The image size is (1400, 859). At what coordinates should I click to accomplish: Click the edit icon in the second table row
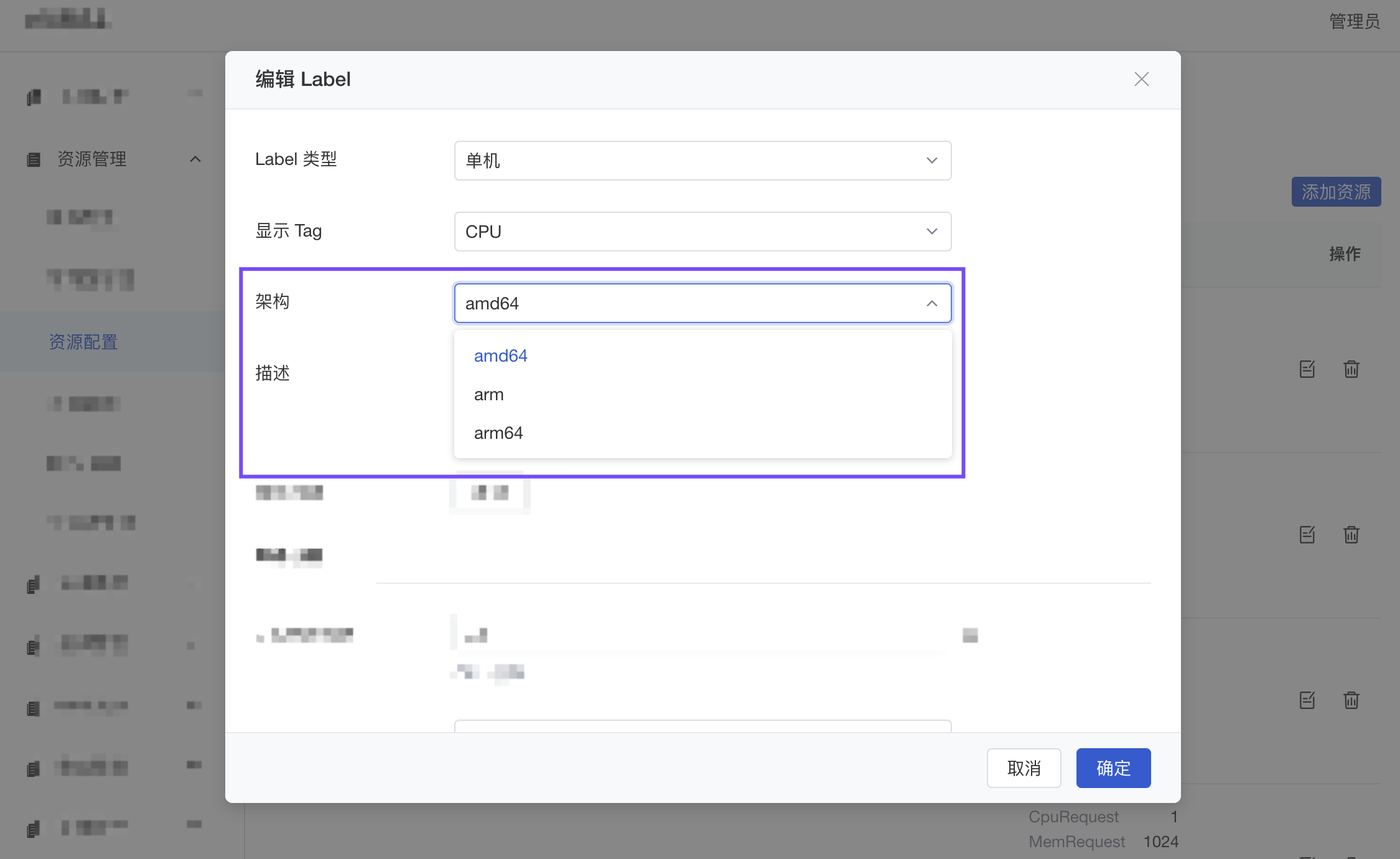coord(1307,535)
